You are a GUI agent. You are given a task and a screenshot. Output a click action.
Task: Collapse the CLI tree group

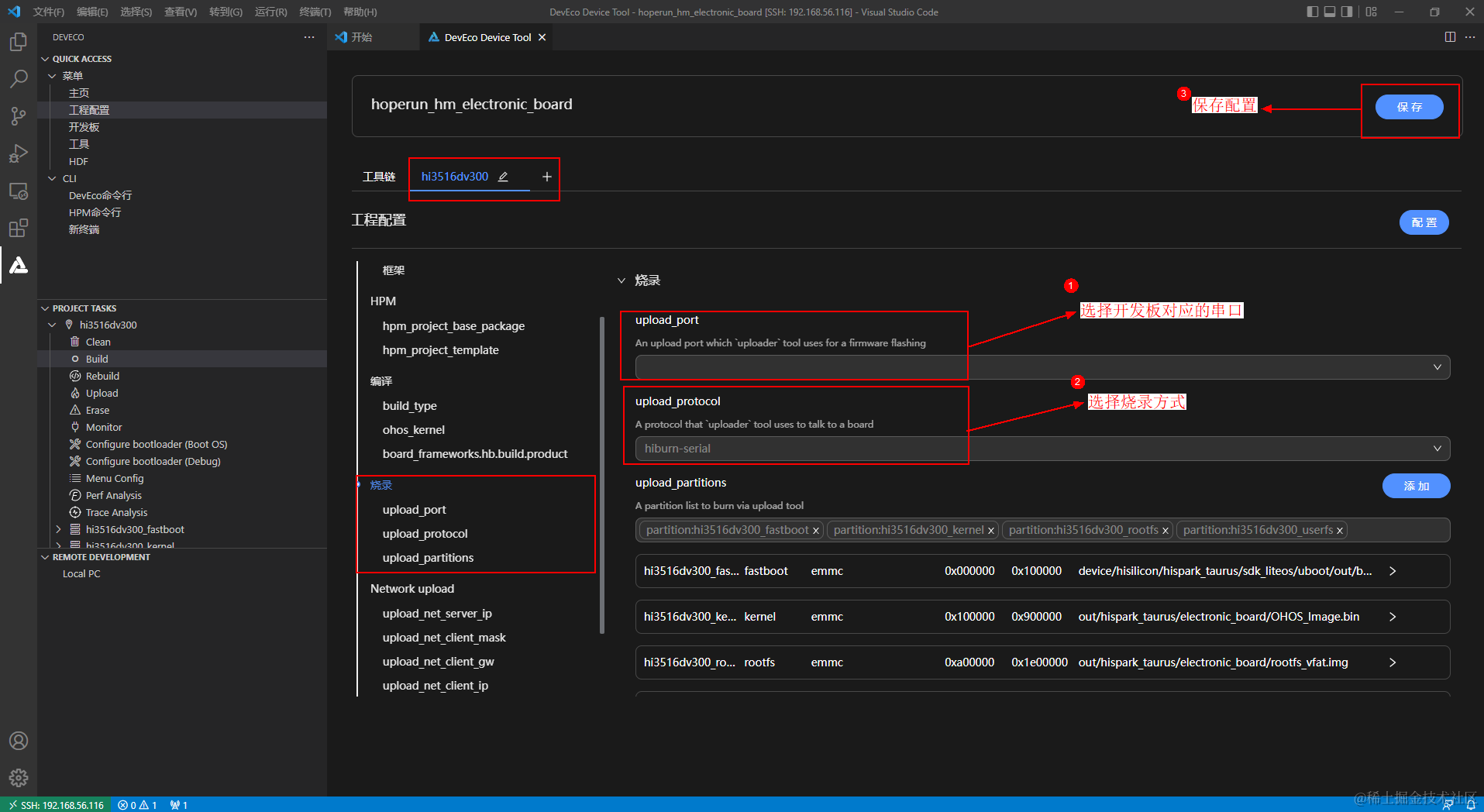point(53,178)
